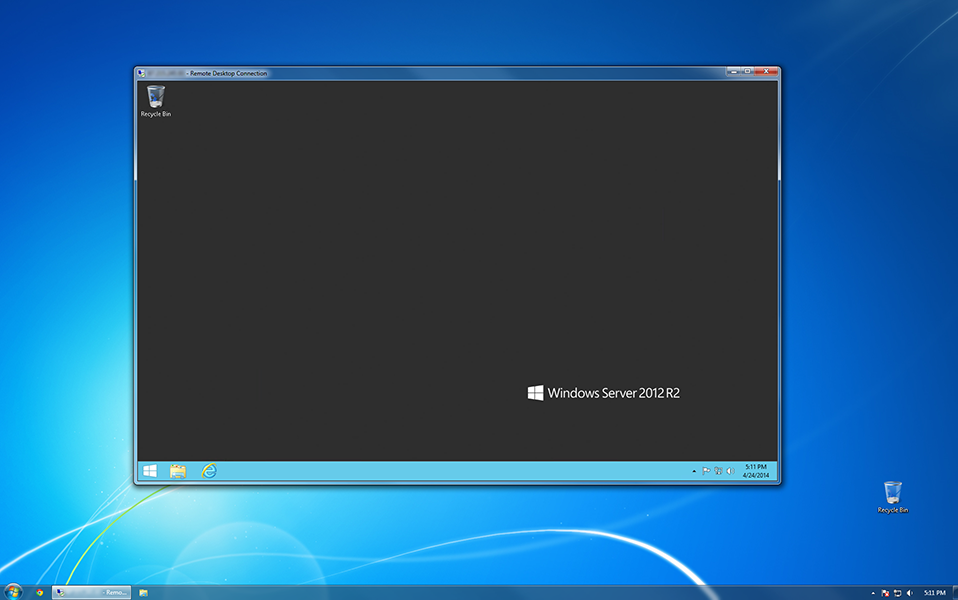Click the speaker icon in the remote tray

(x=730, y=471)
